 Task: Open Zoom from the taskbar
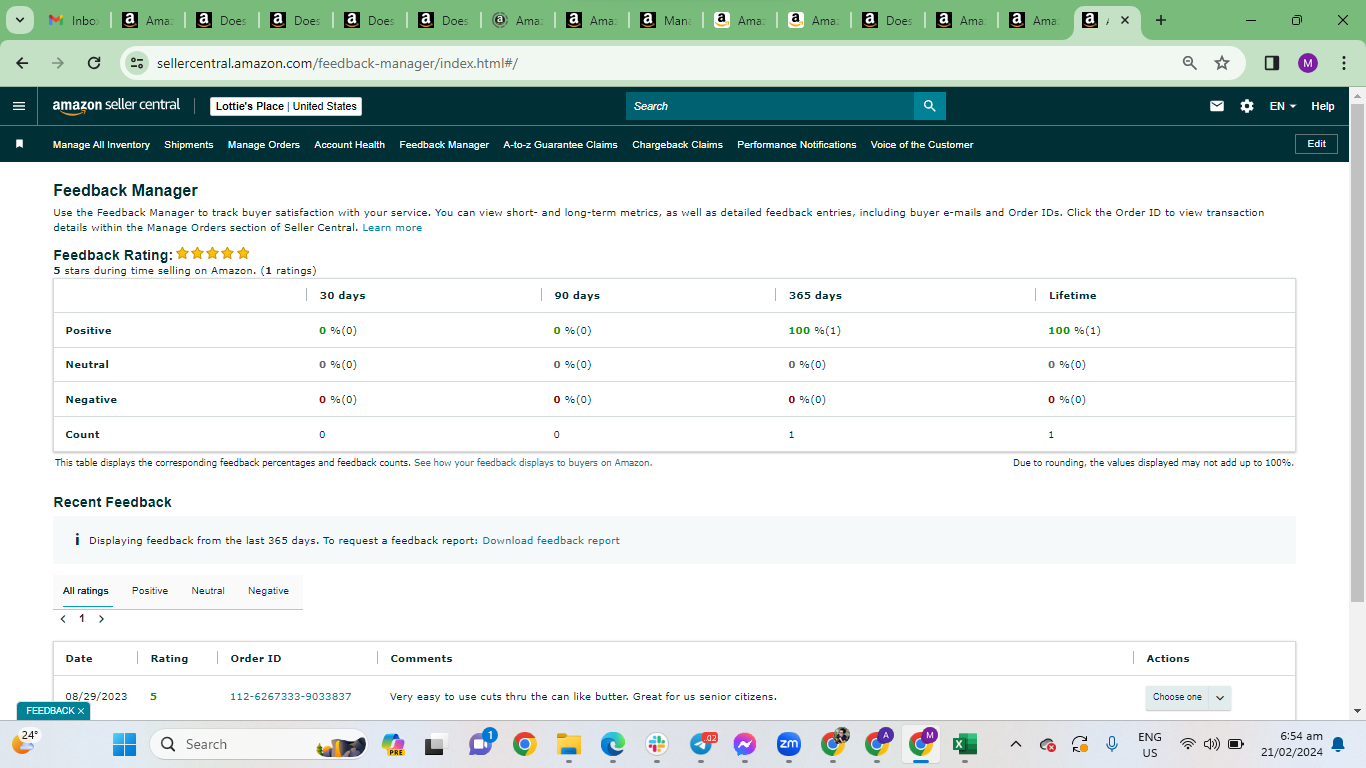(789, 744)
